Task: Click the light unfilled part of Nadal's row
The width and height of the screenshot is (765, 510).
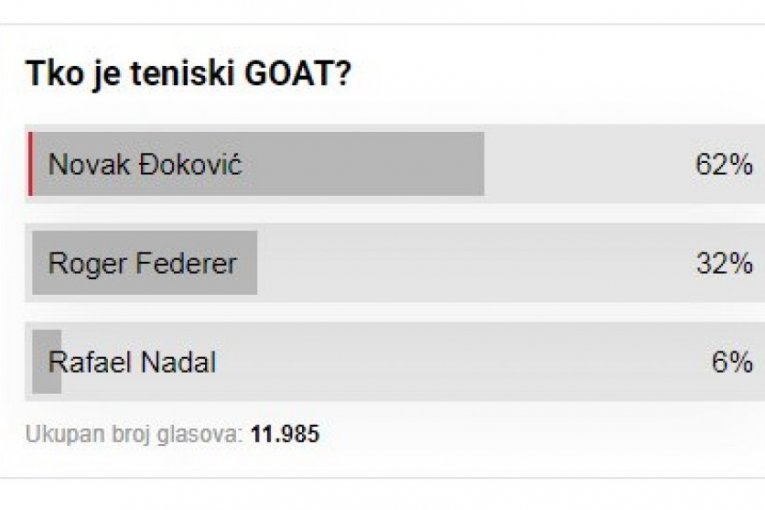Action: click(450, 362)
